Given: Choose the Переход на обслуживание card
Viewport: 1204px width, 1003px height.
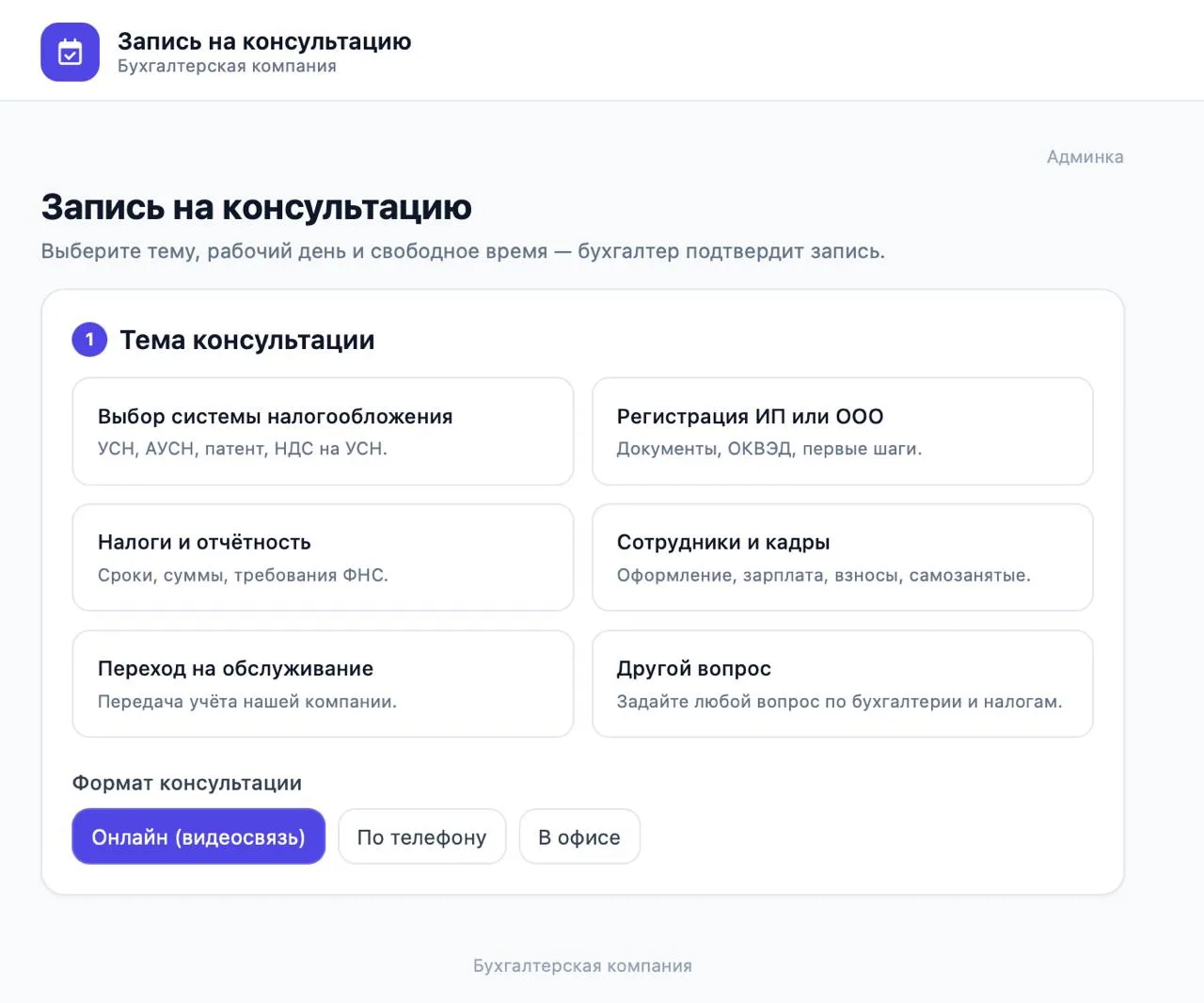Looking at the screenshot, I should 323,684.
